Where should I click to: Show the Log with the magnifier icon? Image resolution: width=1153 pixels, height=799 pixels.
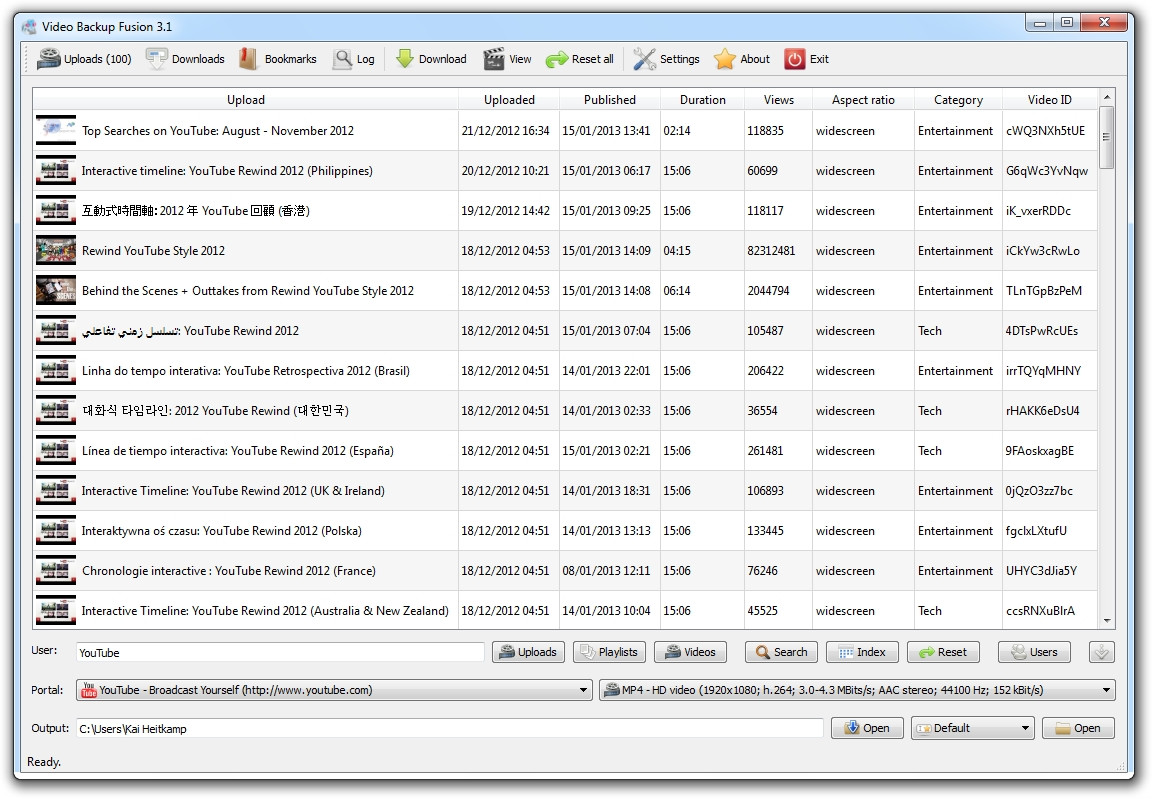(354, 59)
